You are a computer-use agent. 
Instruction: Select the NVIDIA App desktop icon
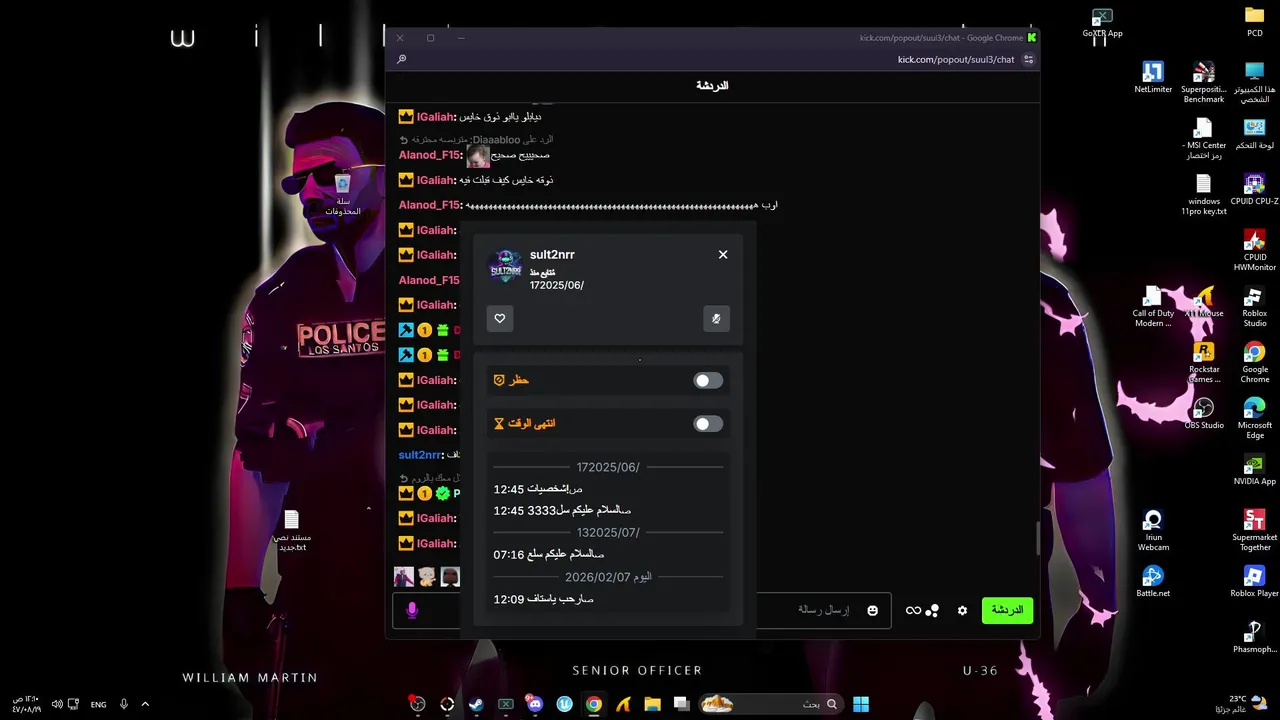pos(1255,469)
